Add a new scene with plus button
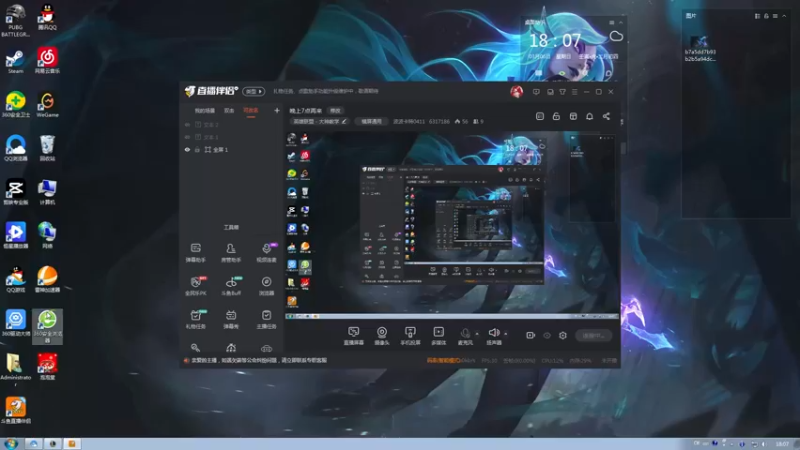This screenshot has width=800, height=450. click(x=277, y=110)
